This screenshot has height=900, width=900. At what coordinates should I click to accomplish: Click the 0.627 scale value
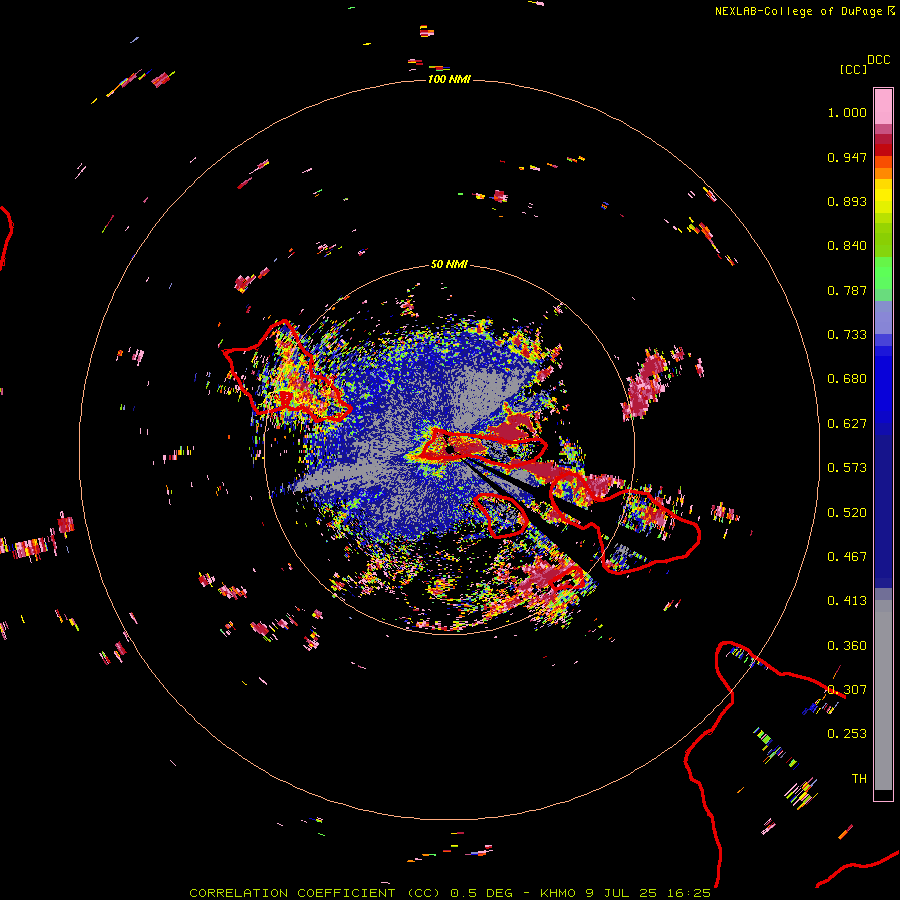tap(847, 424)
